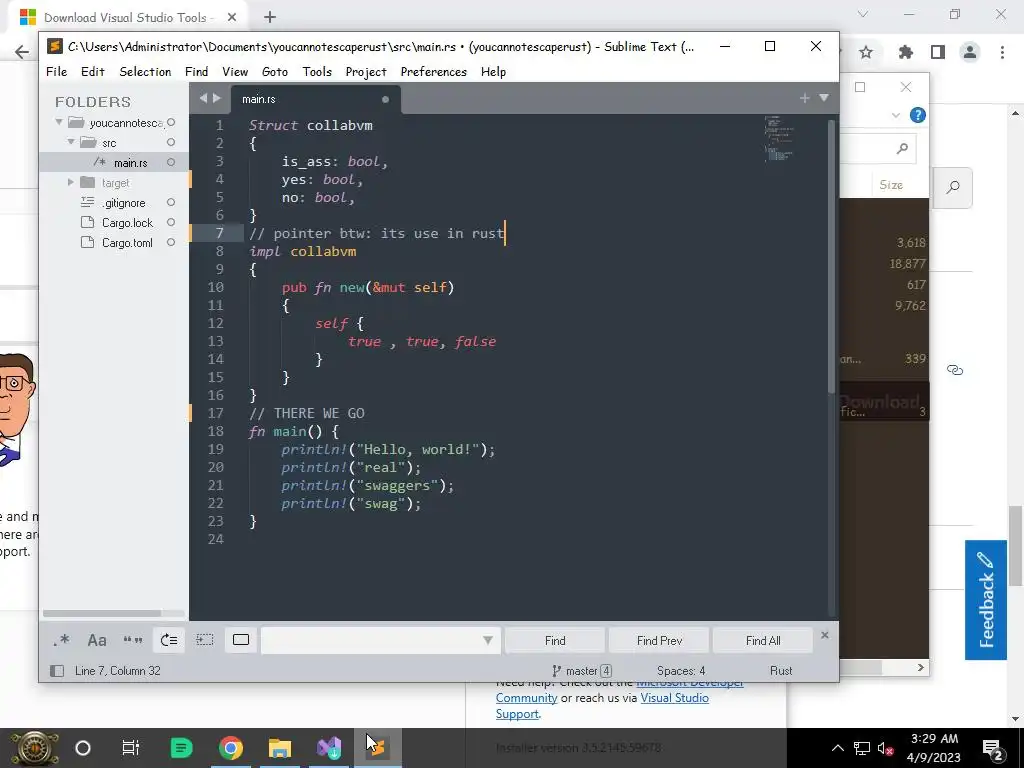Open the tab list dropdown arrow
This screenshot has width=1024, height=768.
824,98
